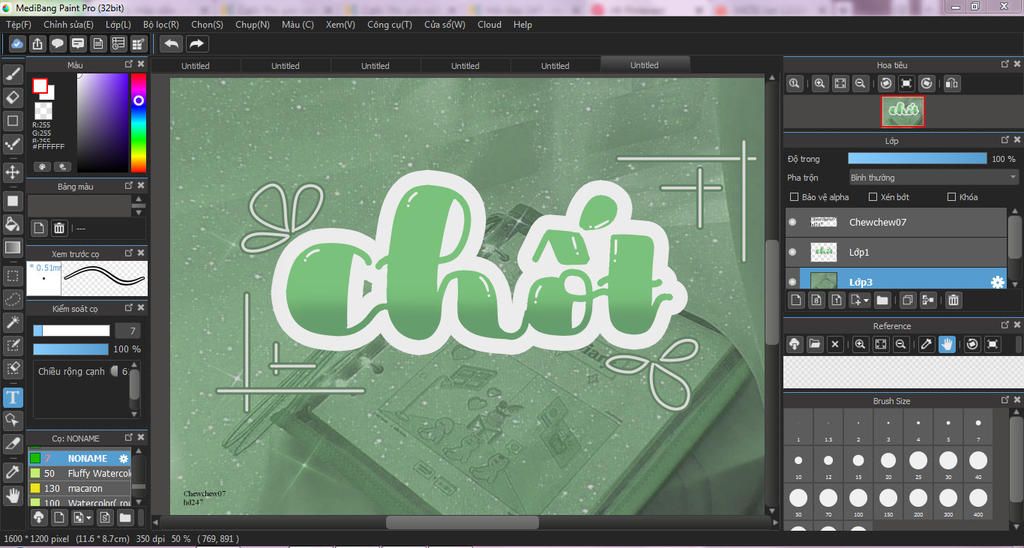Select the macaron brush
The image size is (1024, 548).
pyautogui.click(x=80, y=489)
